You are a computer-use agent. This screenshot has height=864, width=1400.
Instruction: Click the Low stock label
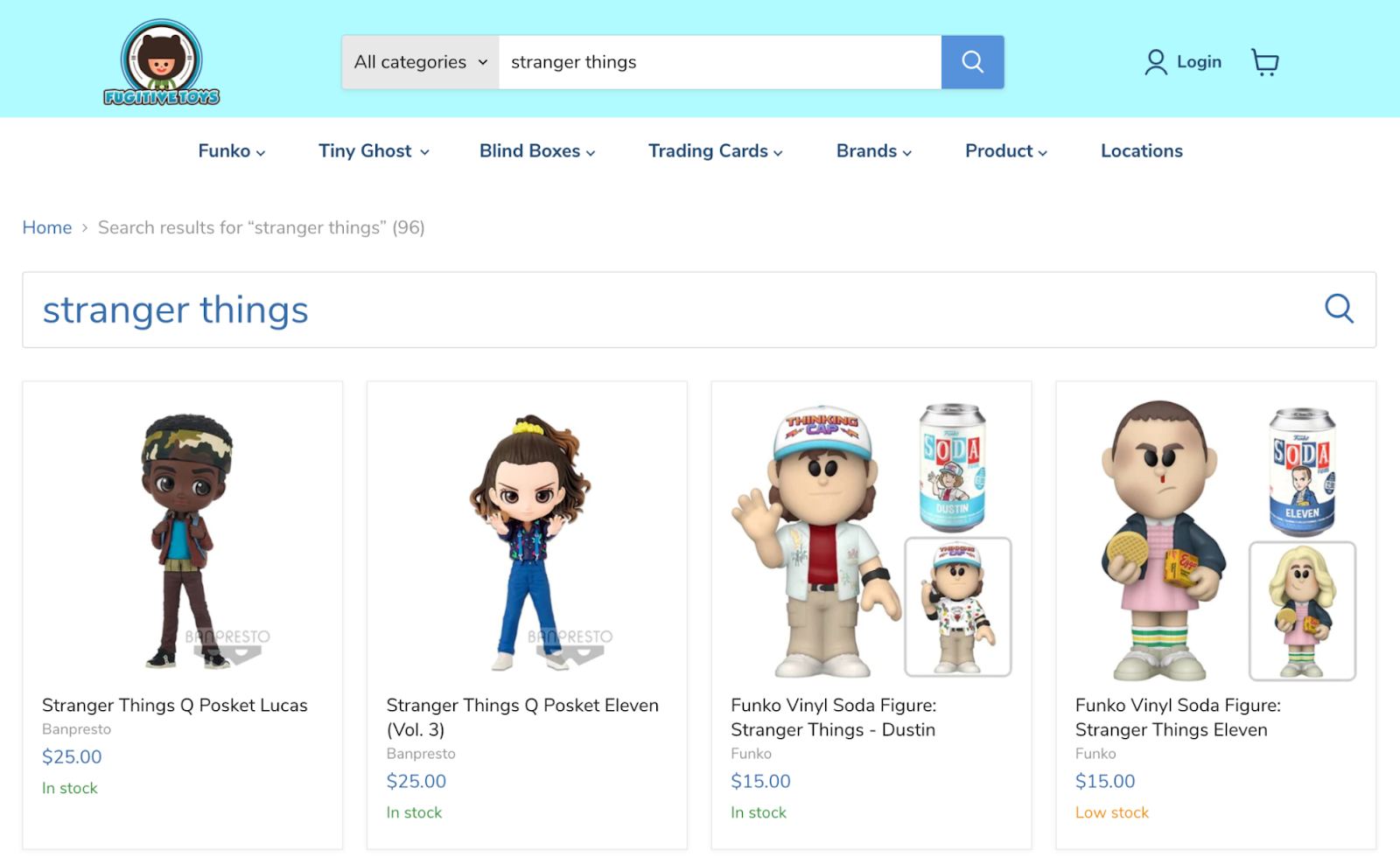[1112, 812]
